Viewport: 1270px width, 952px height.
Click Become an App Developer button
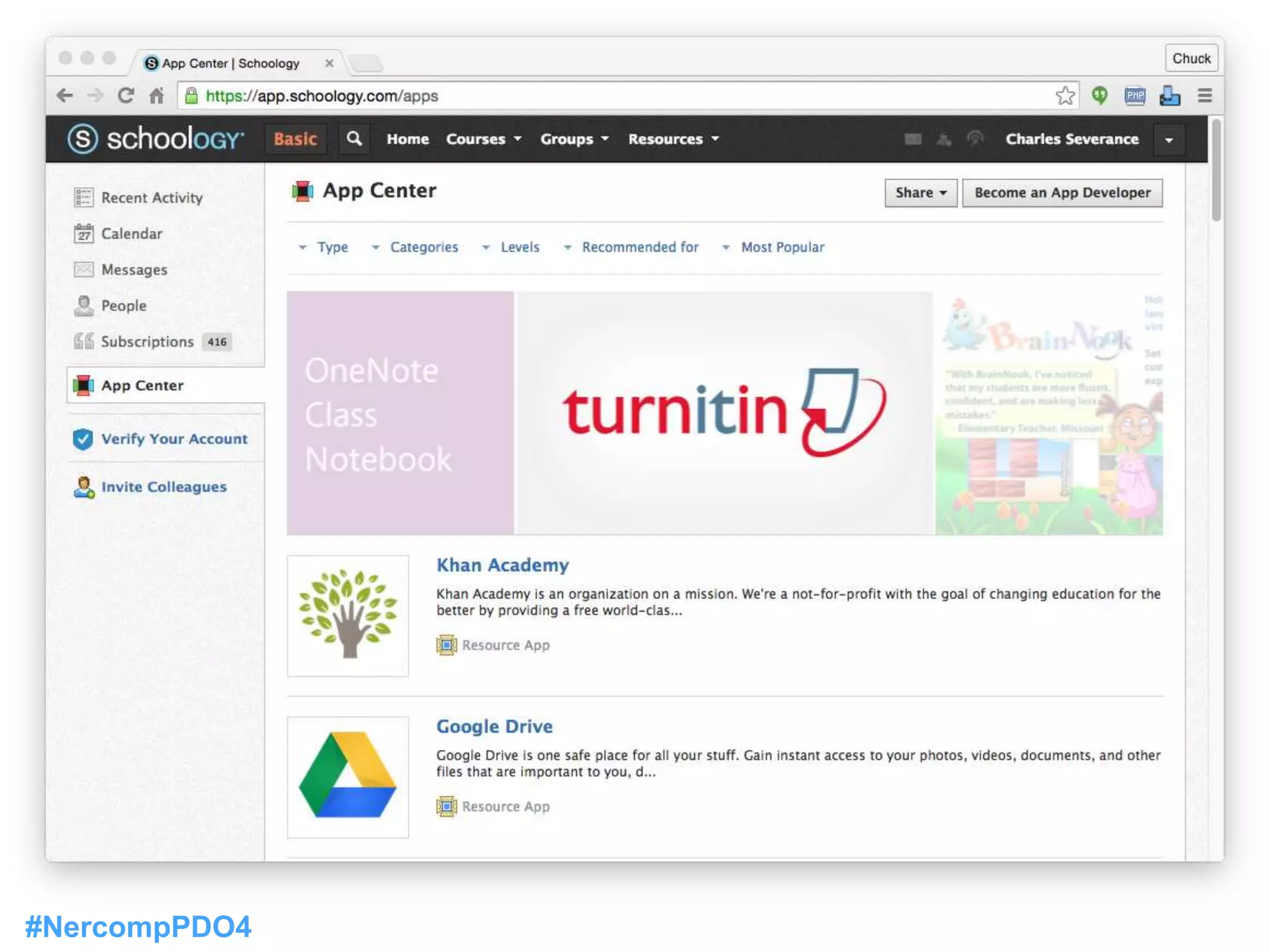(1062, 193)
